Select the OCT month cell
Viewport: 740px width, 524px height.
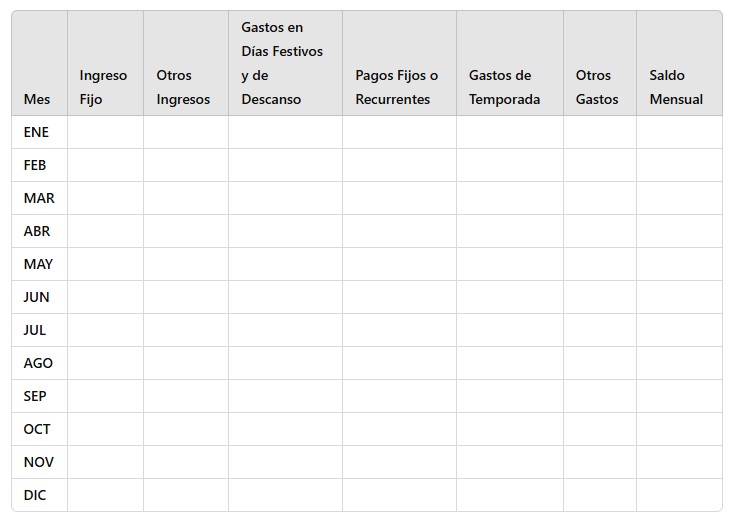(37, 429)
